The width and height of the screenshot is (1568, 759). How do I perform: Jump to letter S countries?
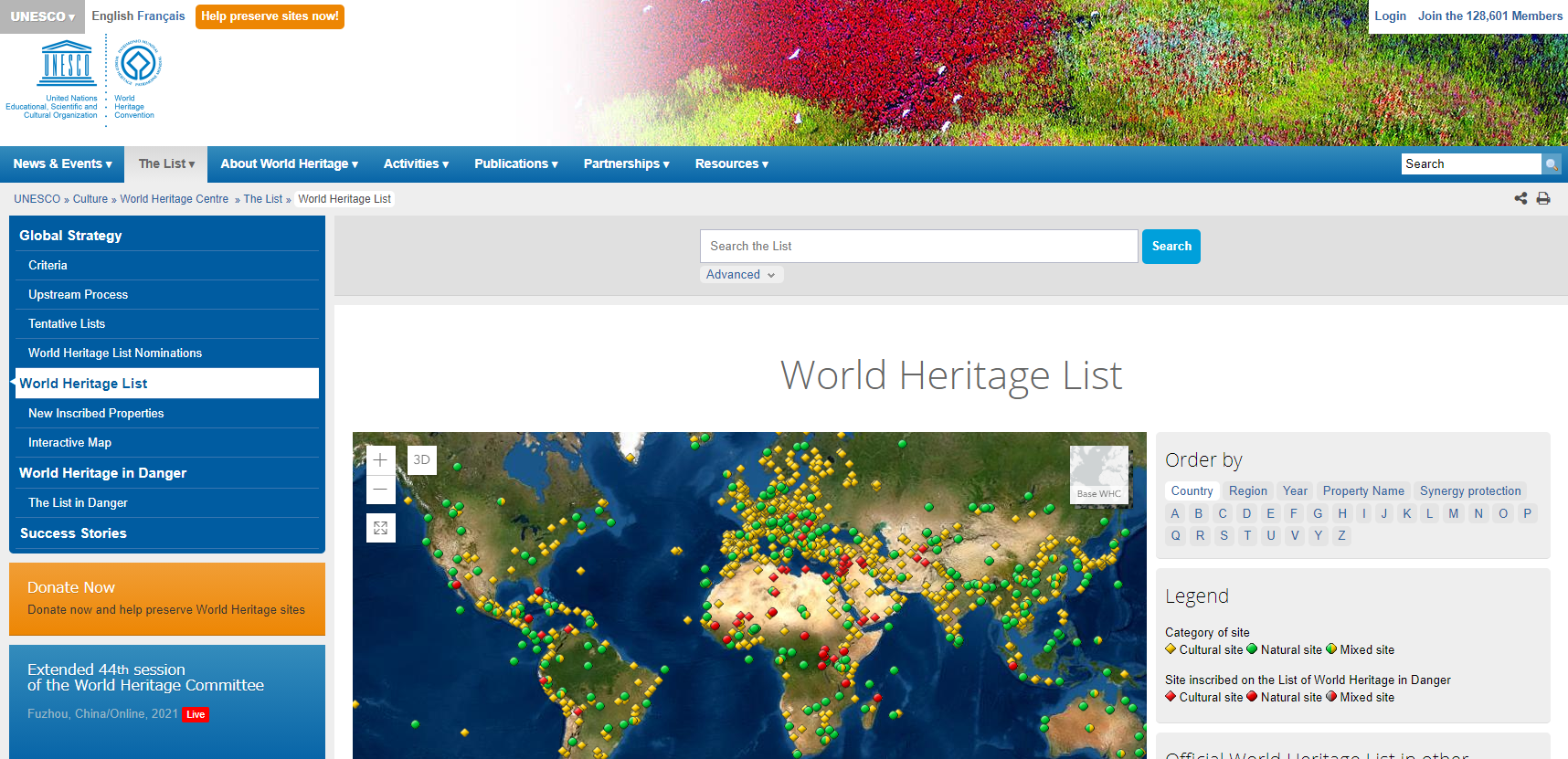[1224, 535]
